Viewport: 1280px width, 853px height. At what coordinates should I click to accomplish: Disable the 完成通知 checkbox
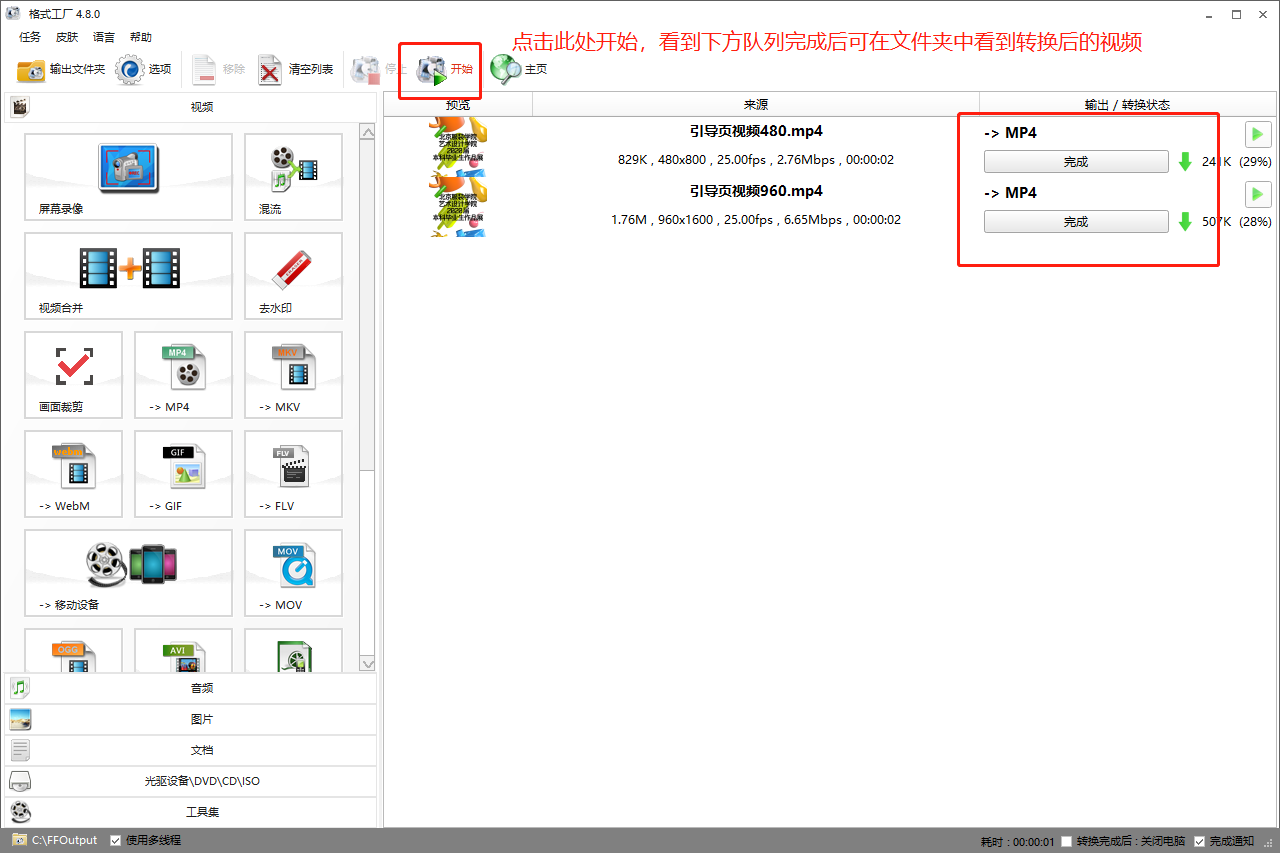tap(1200, 841)
